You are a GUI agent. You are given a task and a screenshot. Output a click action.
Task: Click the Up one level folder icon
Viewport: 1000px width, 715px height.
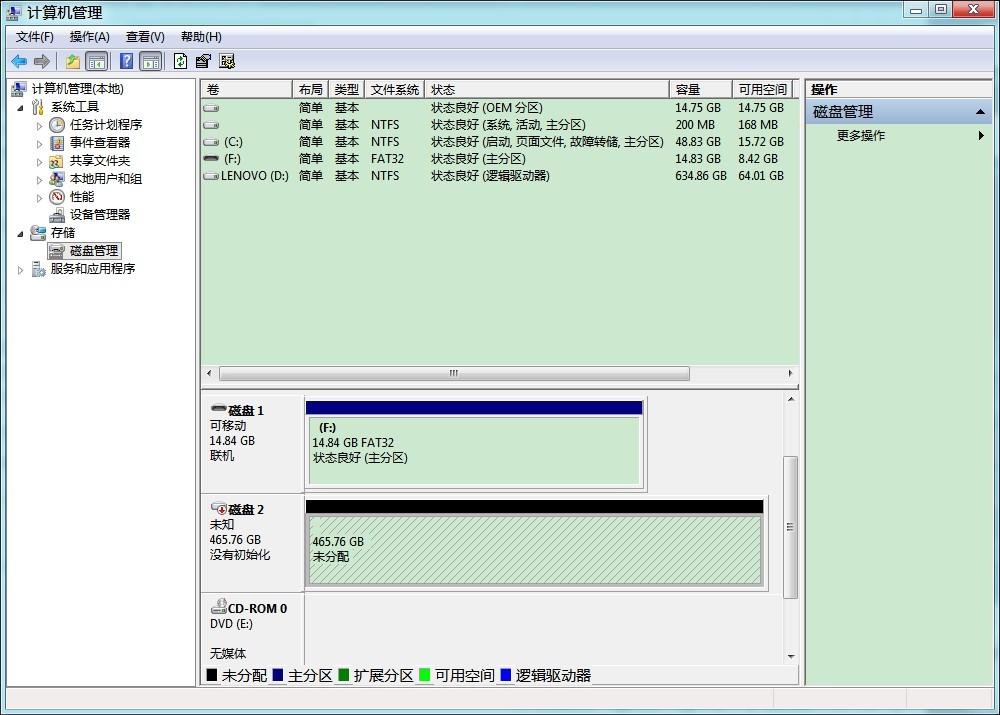click(x=73, y=61)
